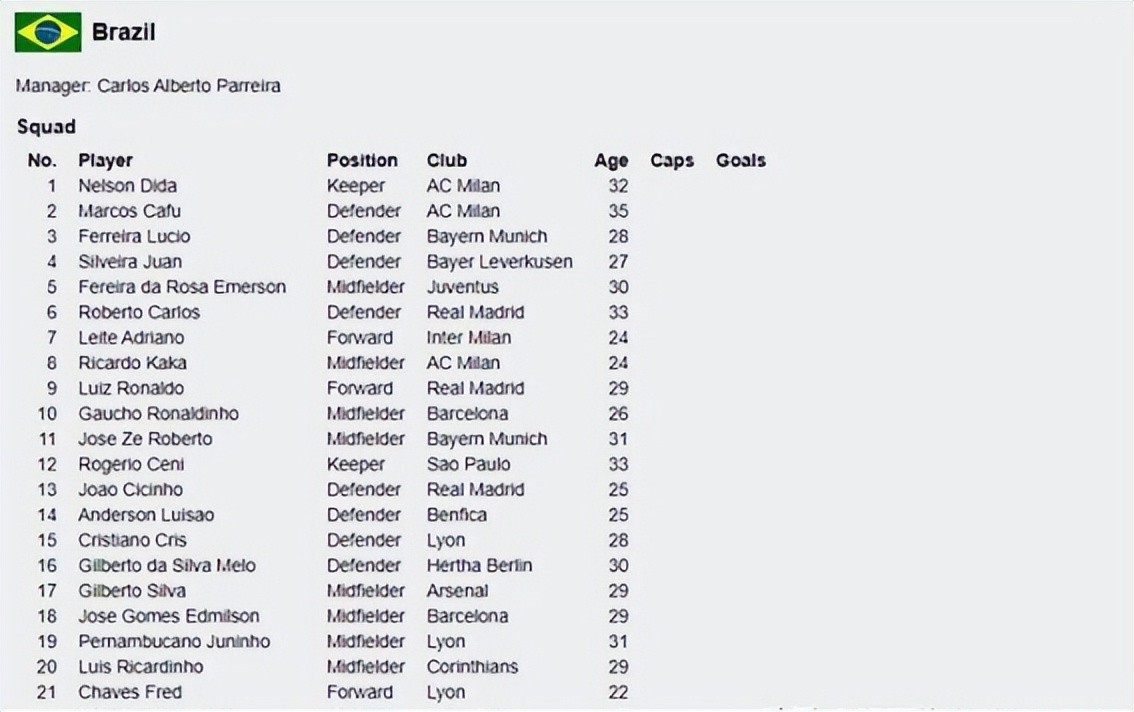This screenshot has width=1134, height=712.
Task: Sort by the Age column header
Action: [x=611, y=161]
